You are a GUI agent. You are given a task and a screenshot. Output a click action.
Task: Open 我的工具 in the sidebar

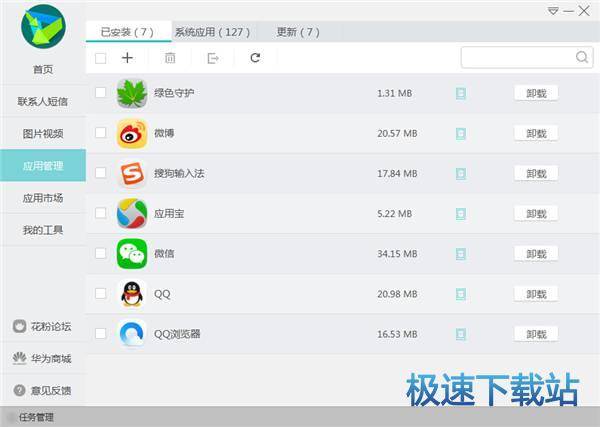point(43,230)
